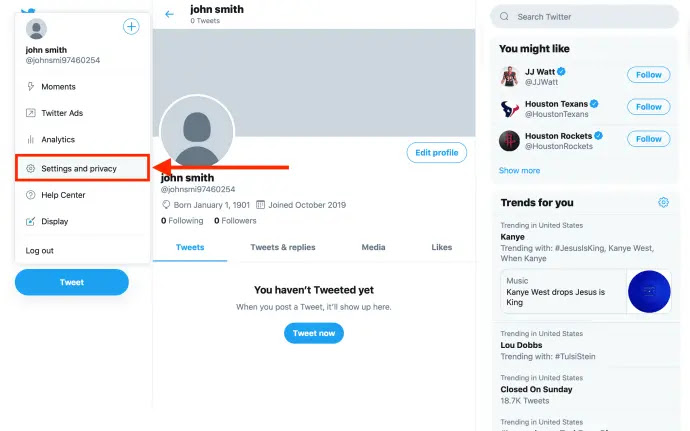Click the Display edit icon

pos(30,221)
